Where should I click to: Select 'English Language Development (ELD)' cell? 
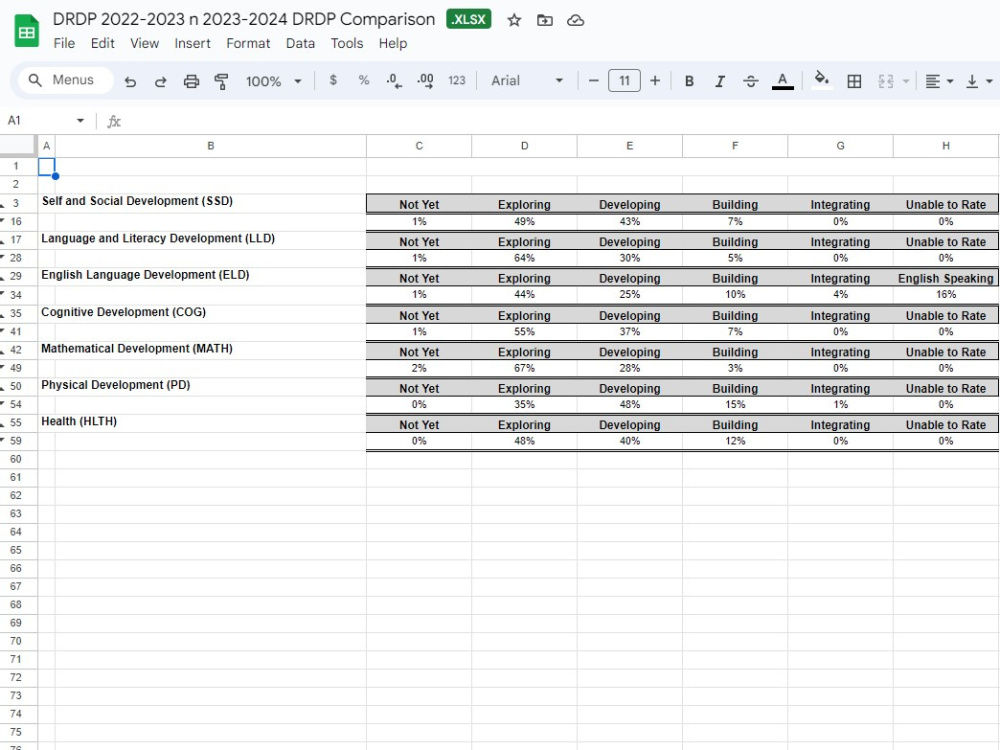210,277
